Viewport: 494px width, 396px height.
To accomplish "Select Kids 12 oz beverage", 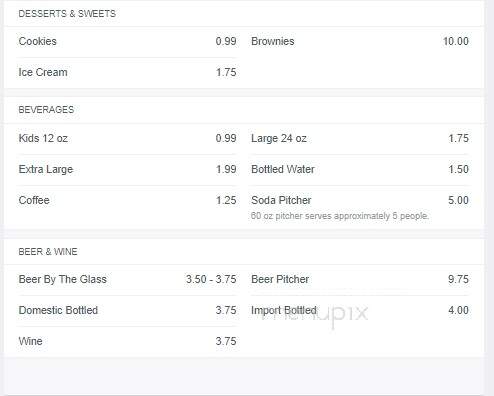I will tap(43, 138).
